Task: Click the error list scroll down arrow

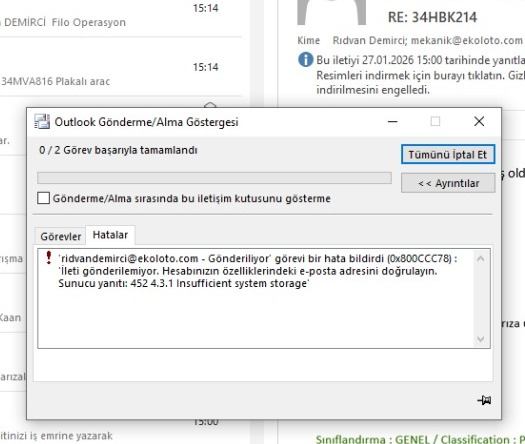Action: point(480,339)
